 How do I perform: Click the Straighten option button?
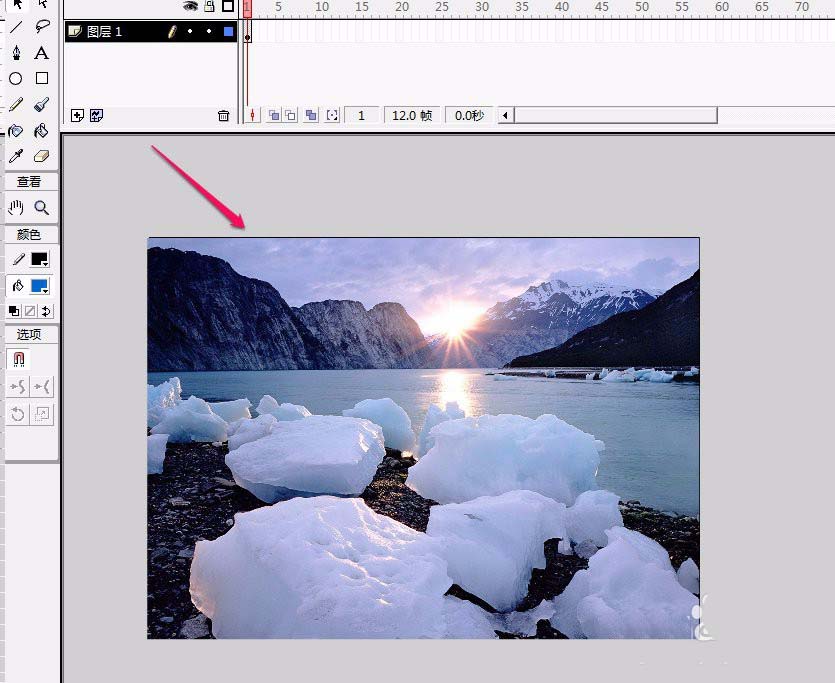pyautogui.click(x=42, y=387)
